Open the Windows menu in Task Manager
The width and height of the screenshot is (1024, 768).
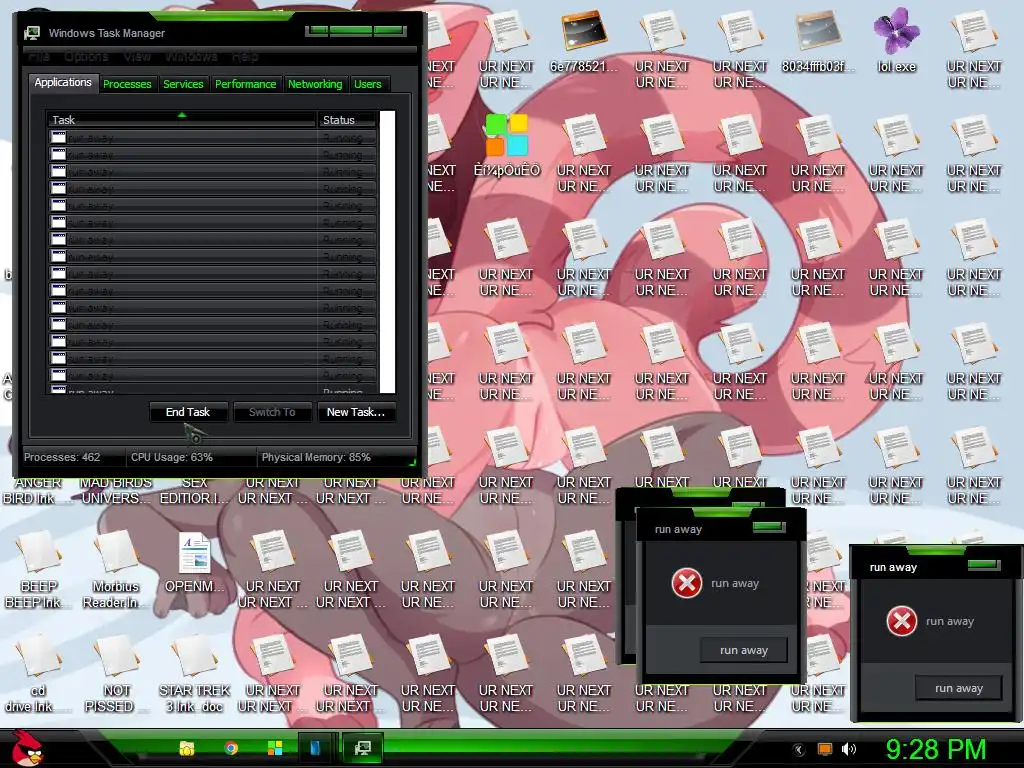coord(191,57)
